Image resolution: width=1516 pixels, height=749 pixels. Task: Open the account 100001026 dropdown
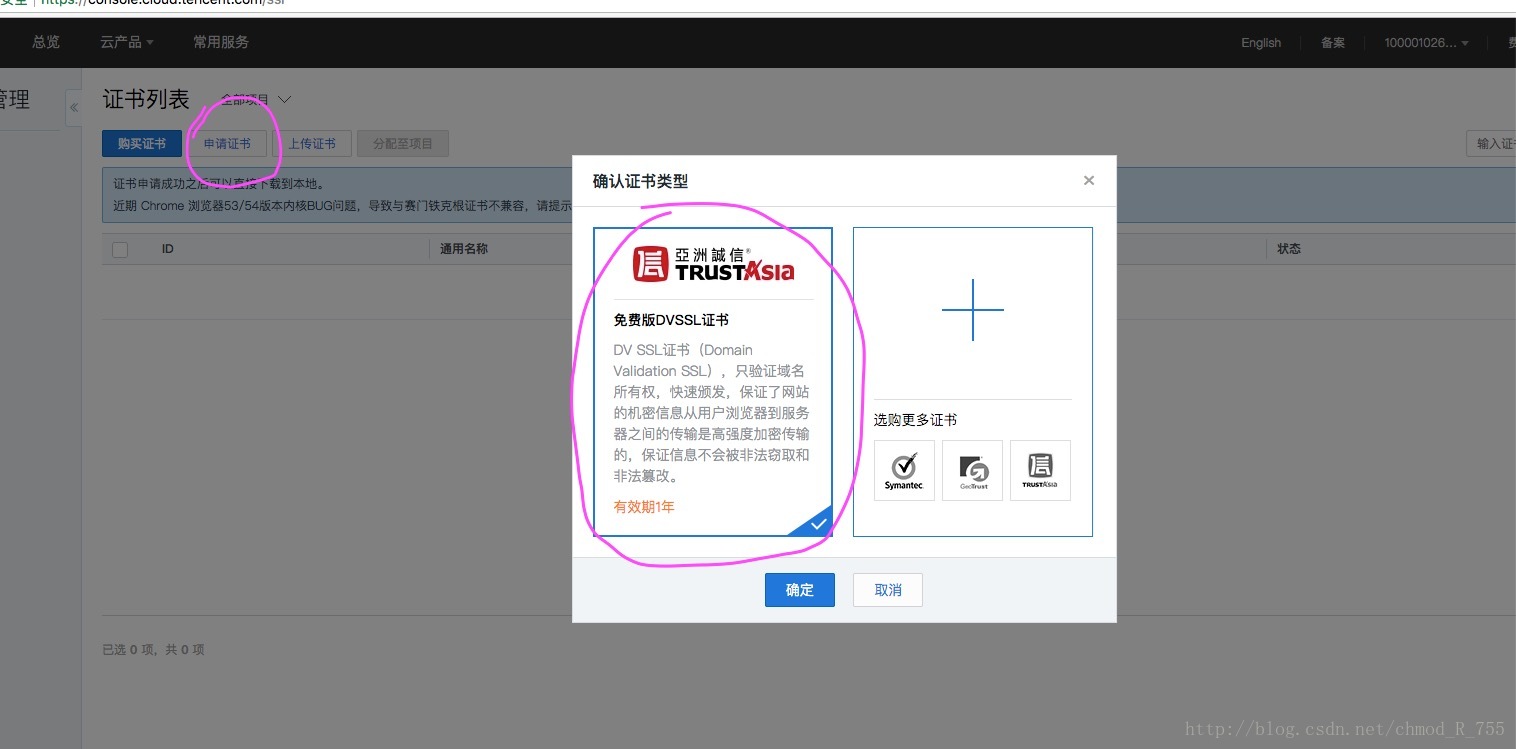[1426, 43]
